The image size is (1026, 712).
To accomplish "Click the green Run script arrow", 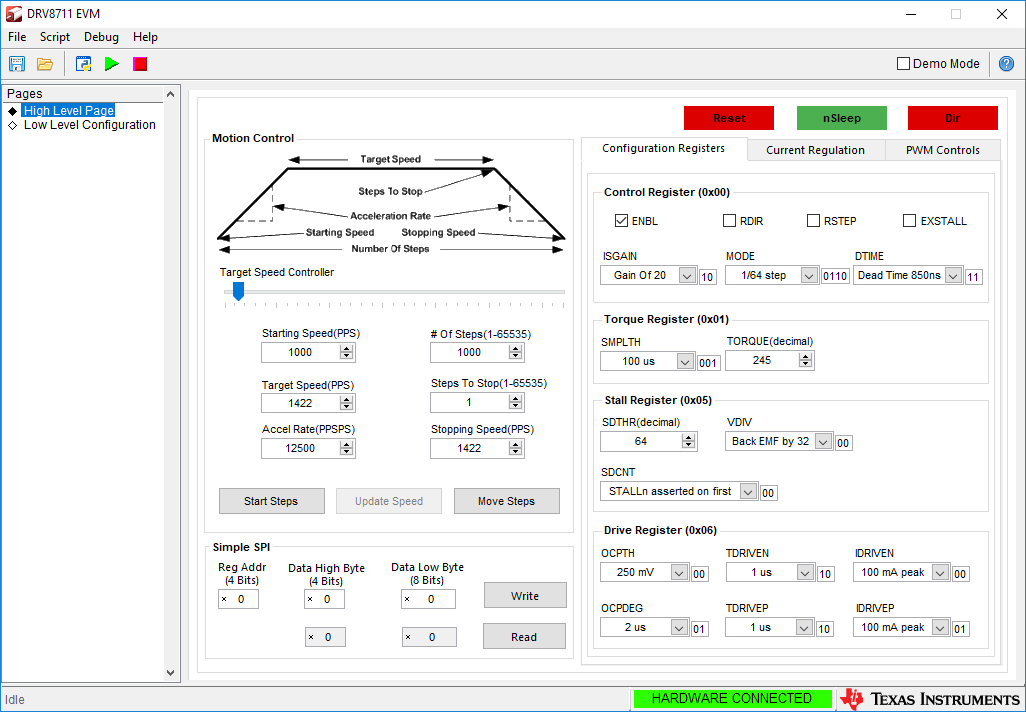I will click(x=112, y=64).
